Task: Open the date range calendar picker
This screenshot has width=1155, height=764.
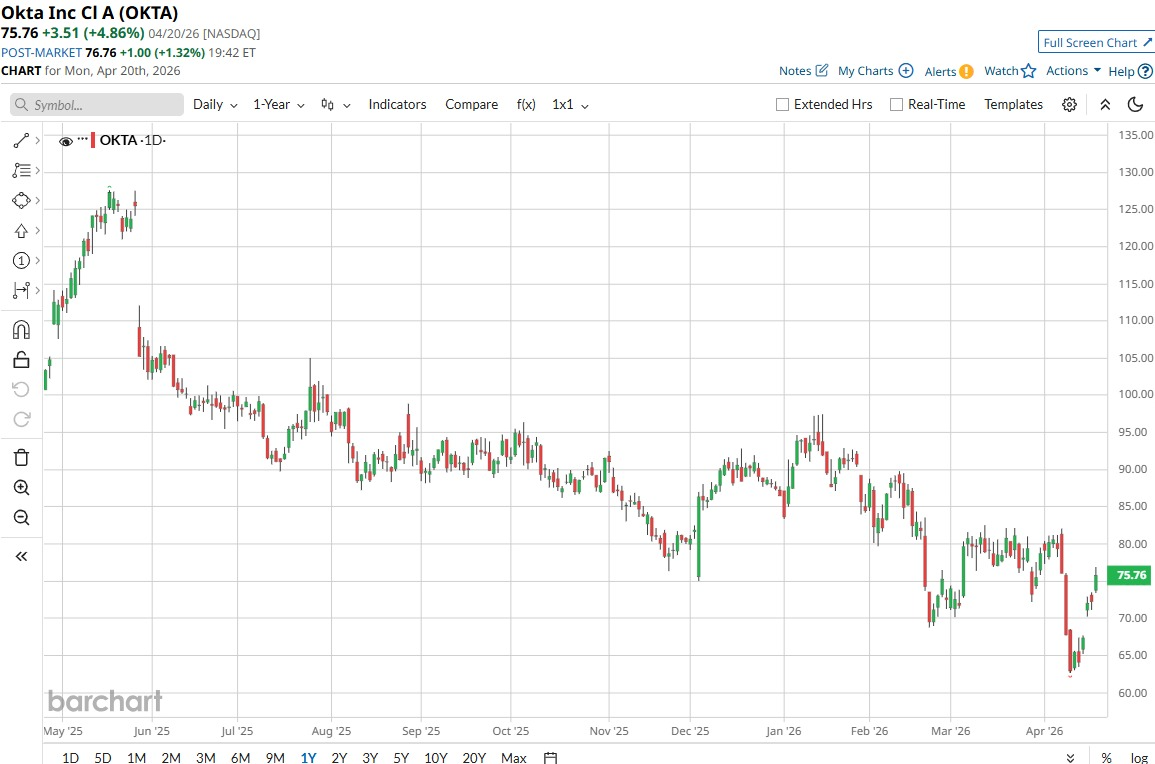Action: tap(550, 757)
